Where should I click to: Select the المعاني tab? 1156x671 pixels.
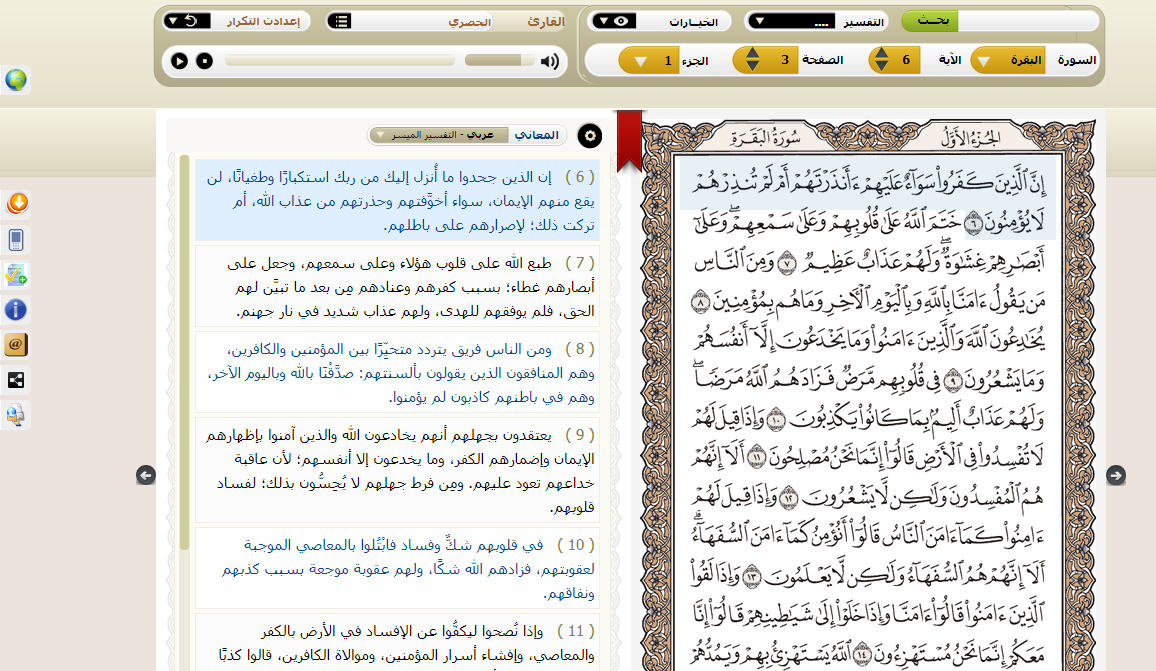537,135
